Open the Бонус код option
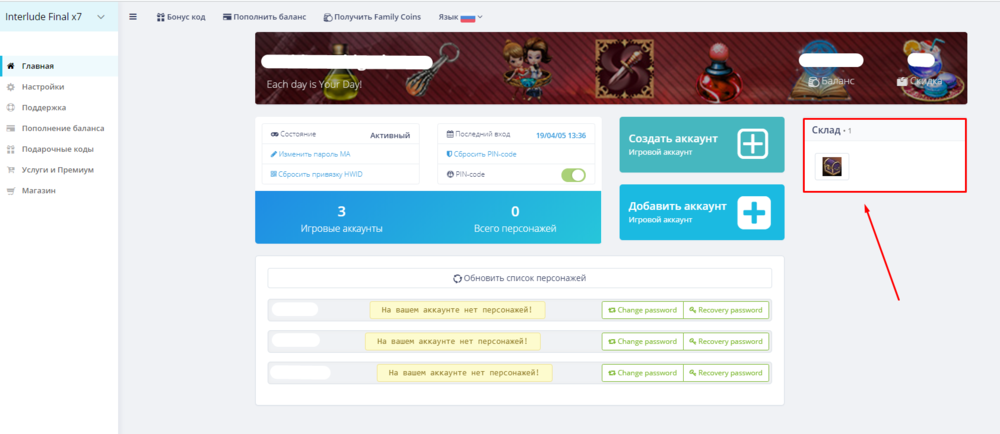 (180, 17)
